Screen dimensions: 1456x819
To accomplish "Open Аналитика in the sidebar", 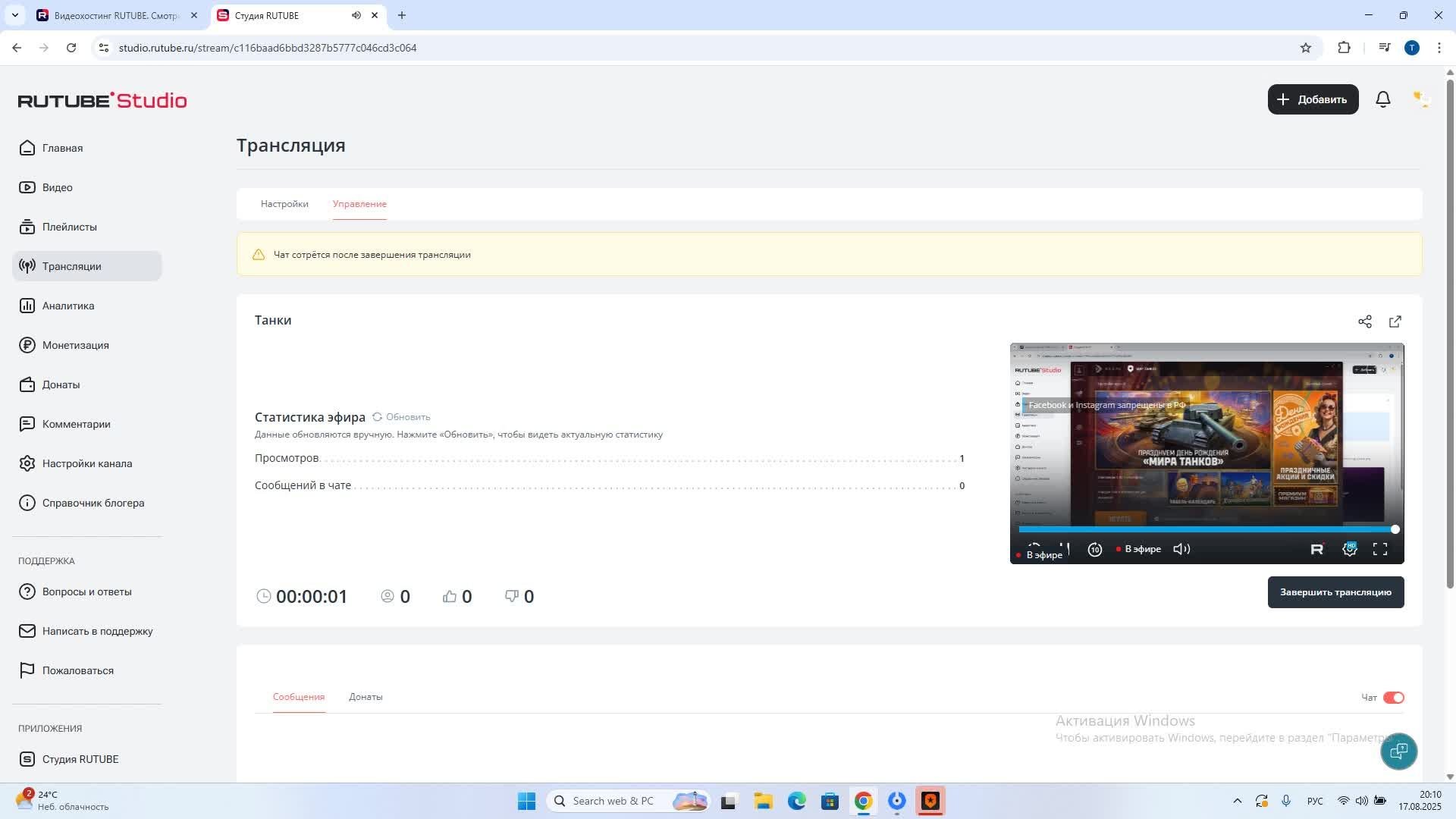I will 68,306.
